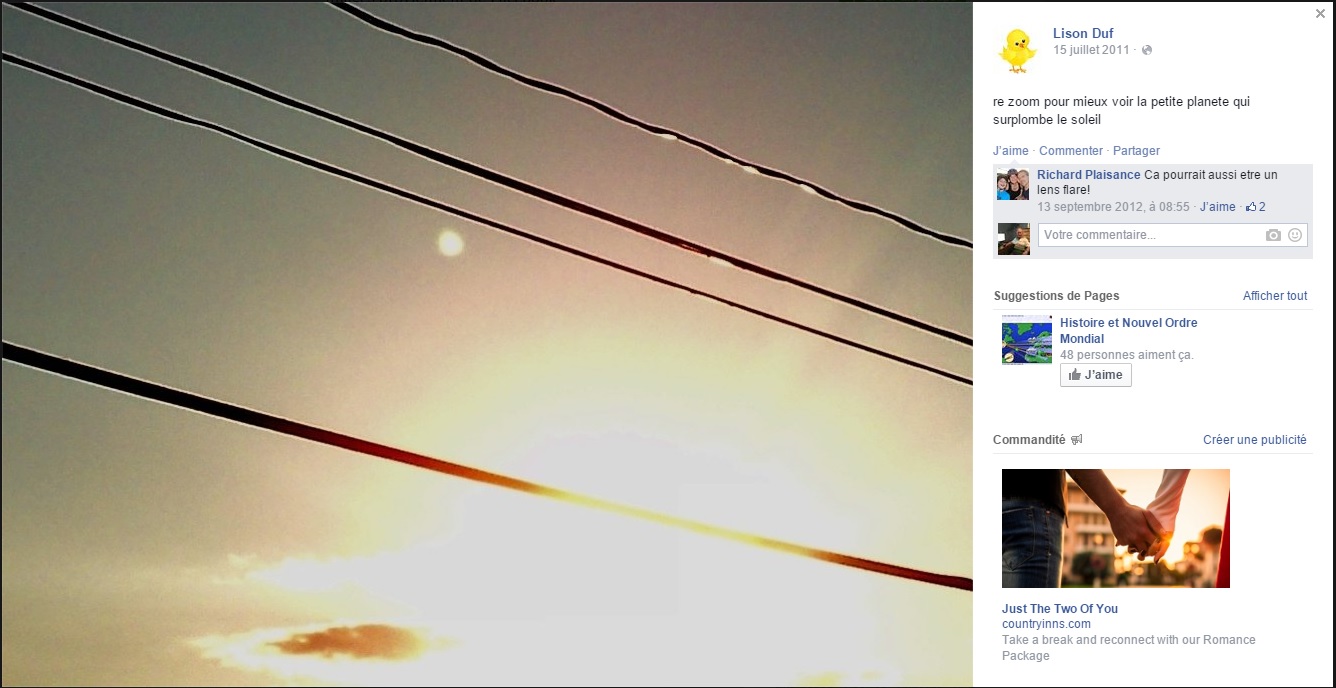Click Histoire et Nouvel Ordre Mondial thumbnail

click(1027, 340)
